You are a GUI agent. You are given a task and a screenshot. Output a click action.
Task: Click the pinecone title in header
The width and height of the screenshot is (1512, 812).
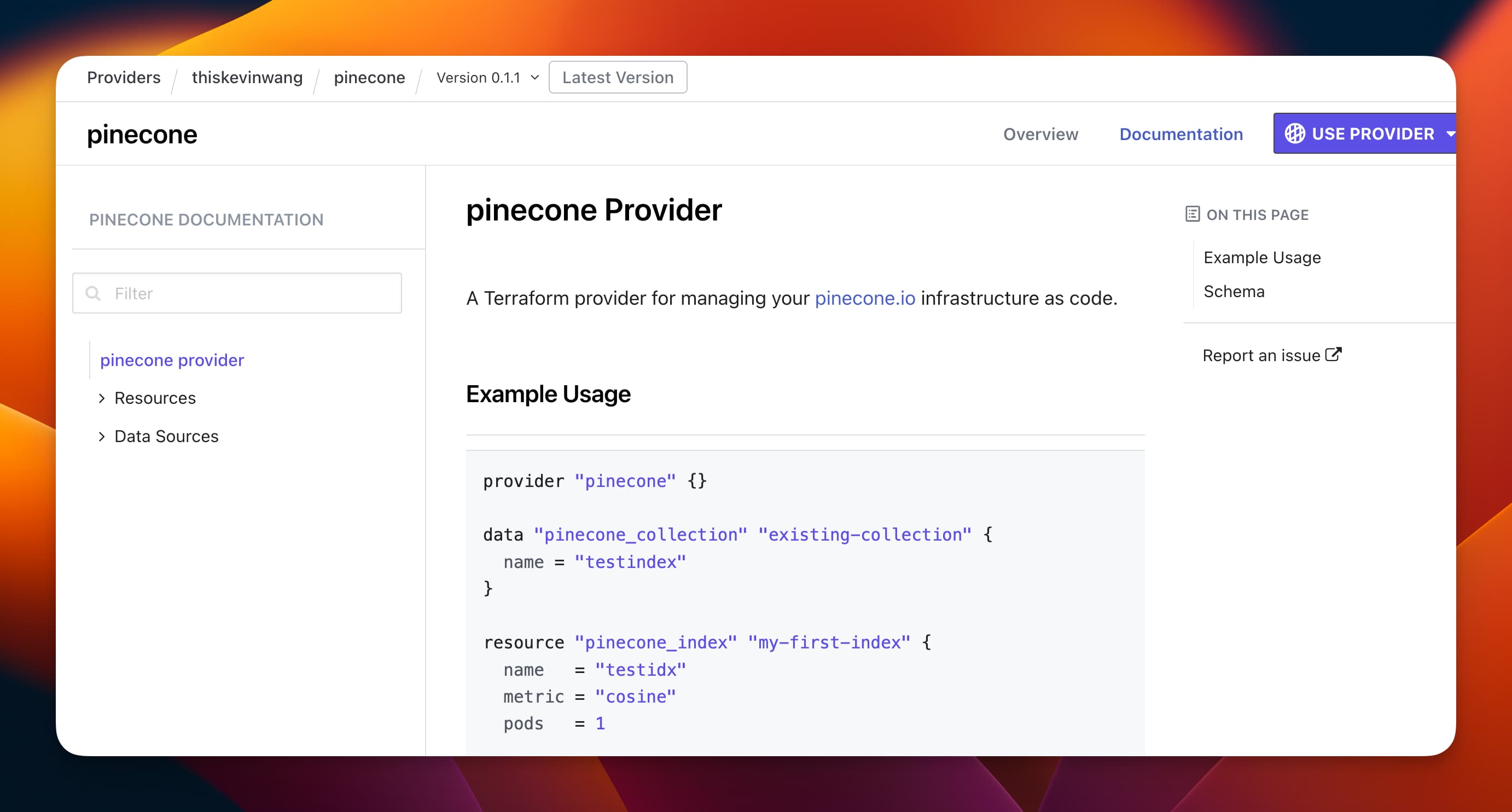click(142, 135)
